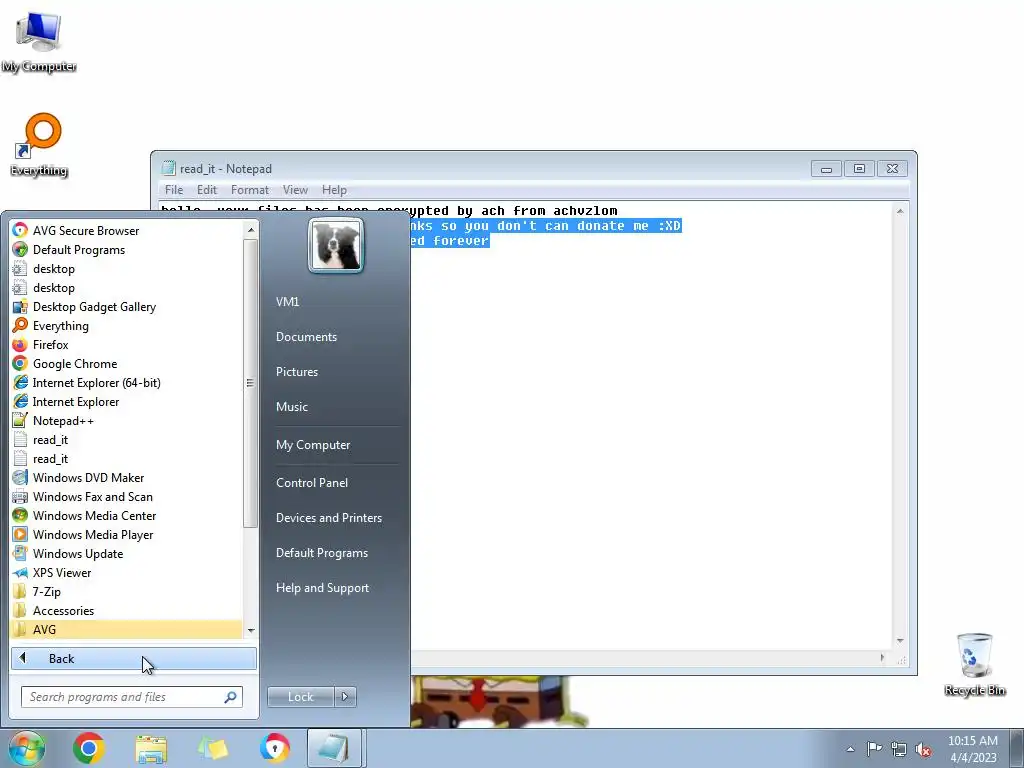Expand the AVG program folder
Viewport: 1024px width, 768px height.
pos(126,629)
